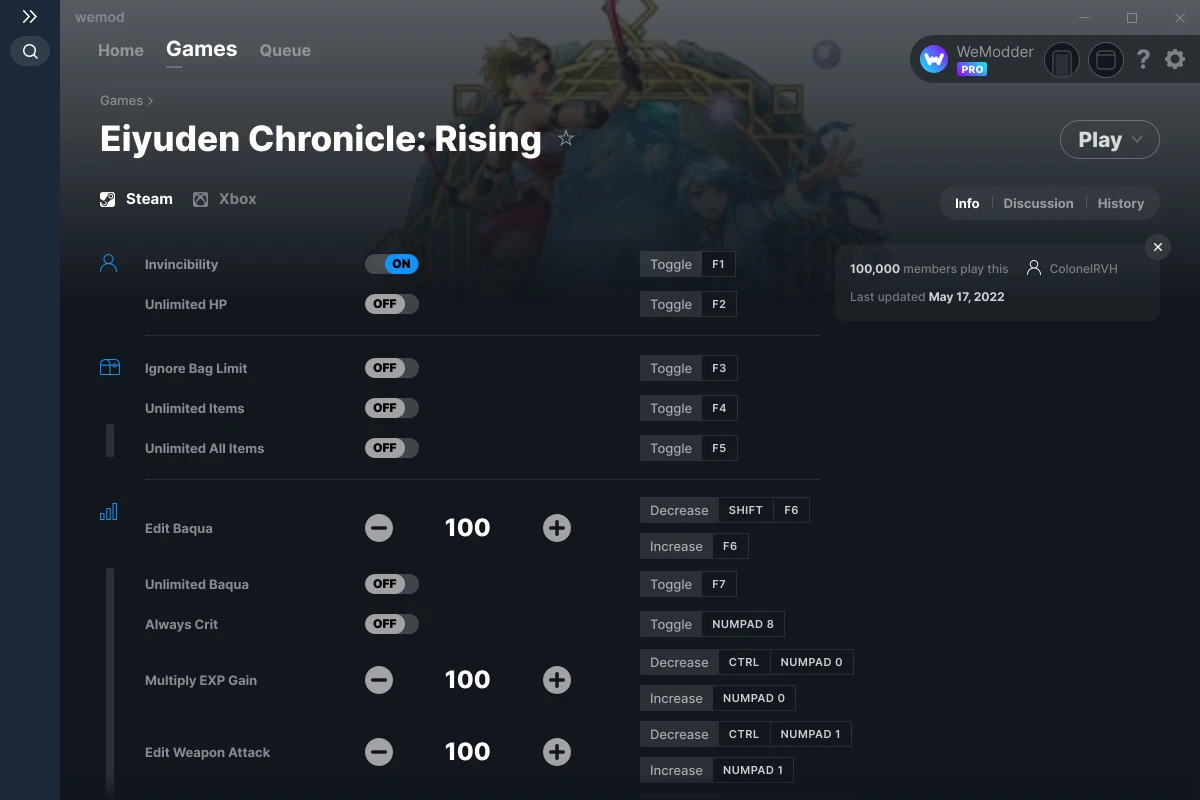Turn off Invincibility
The width and height of the screenshot is (1200, 800).
[392, 263]
